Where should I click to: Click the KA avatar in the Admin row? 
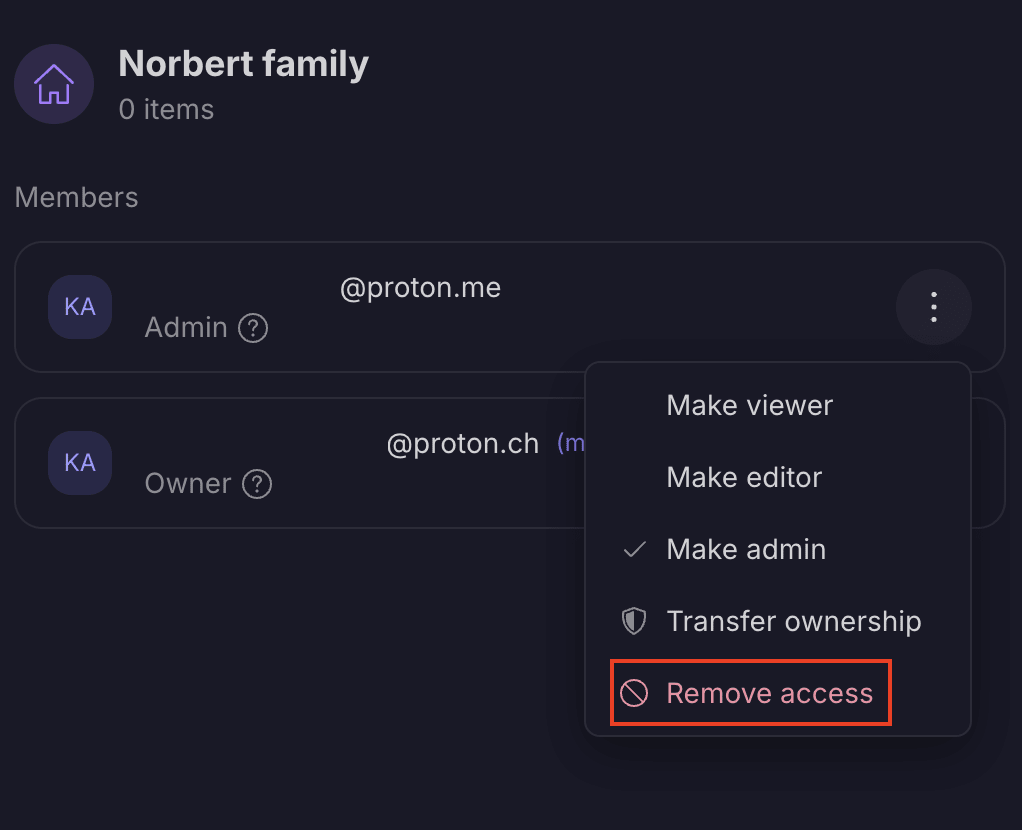tap(80, 307)
